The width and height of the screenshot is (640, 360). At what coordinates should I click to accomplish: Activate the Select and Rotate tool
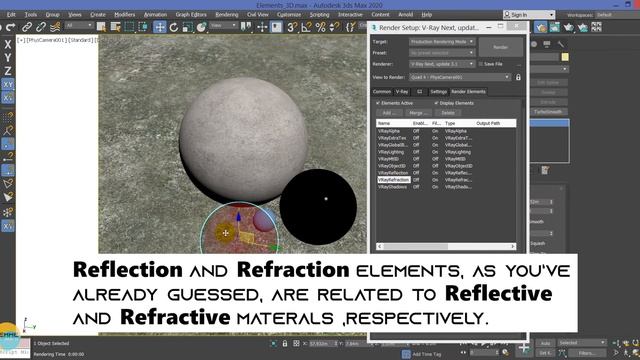(174, 27)
